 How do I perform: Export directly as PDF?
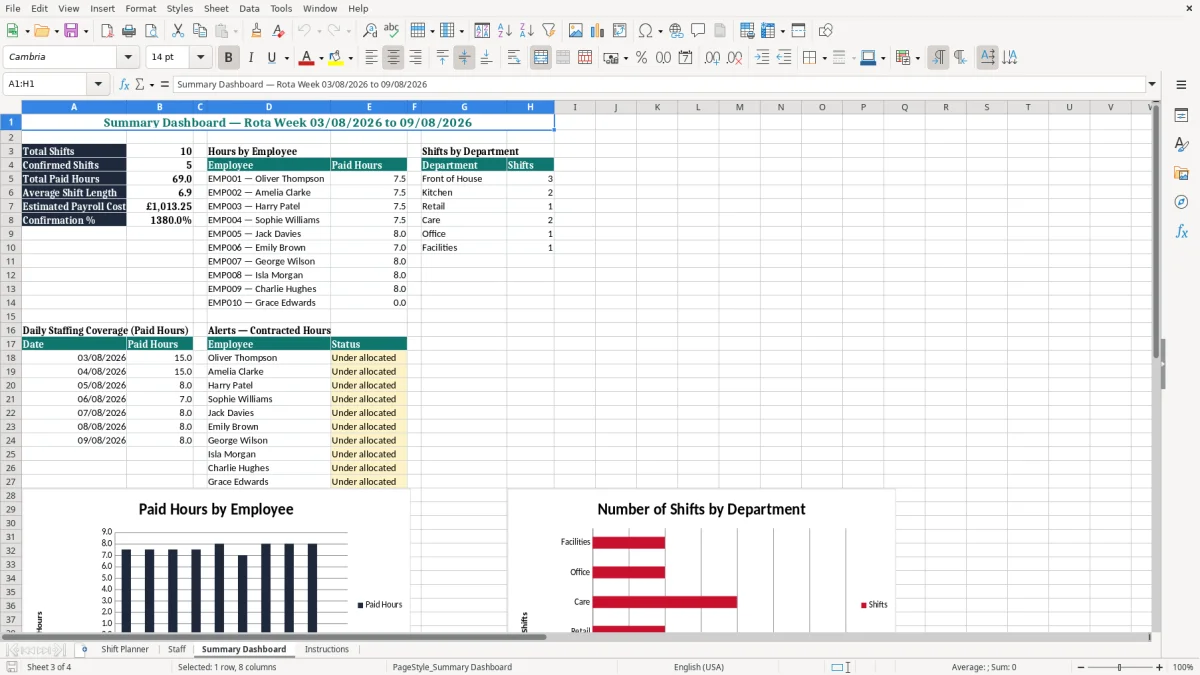click(x=106, y=31)
